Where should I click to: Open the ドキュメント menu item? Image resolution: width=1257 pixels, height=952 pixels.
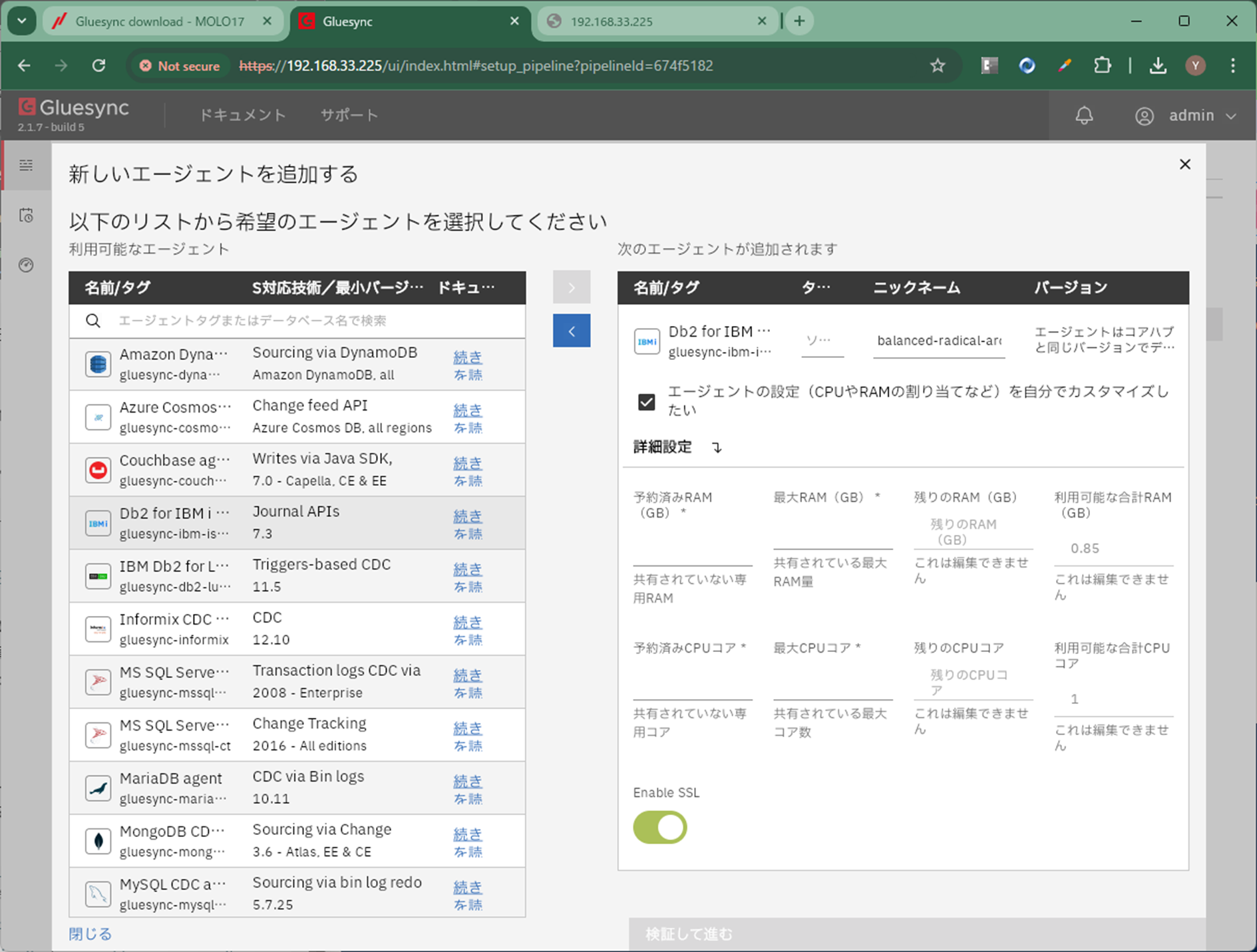tap(242, 116)
